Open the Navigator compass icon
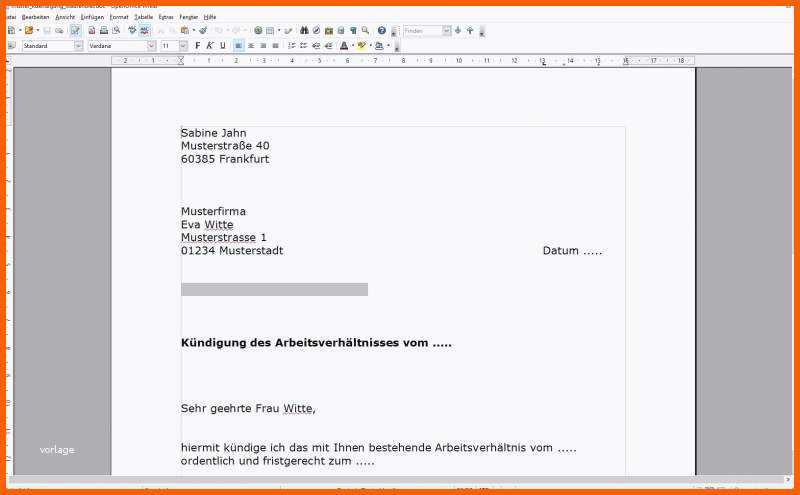Viewport: 800px width, 495px height. (x=316, y=31)
